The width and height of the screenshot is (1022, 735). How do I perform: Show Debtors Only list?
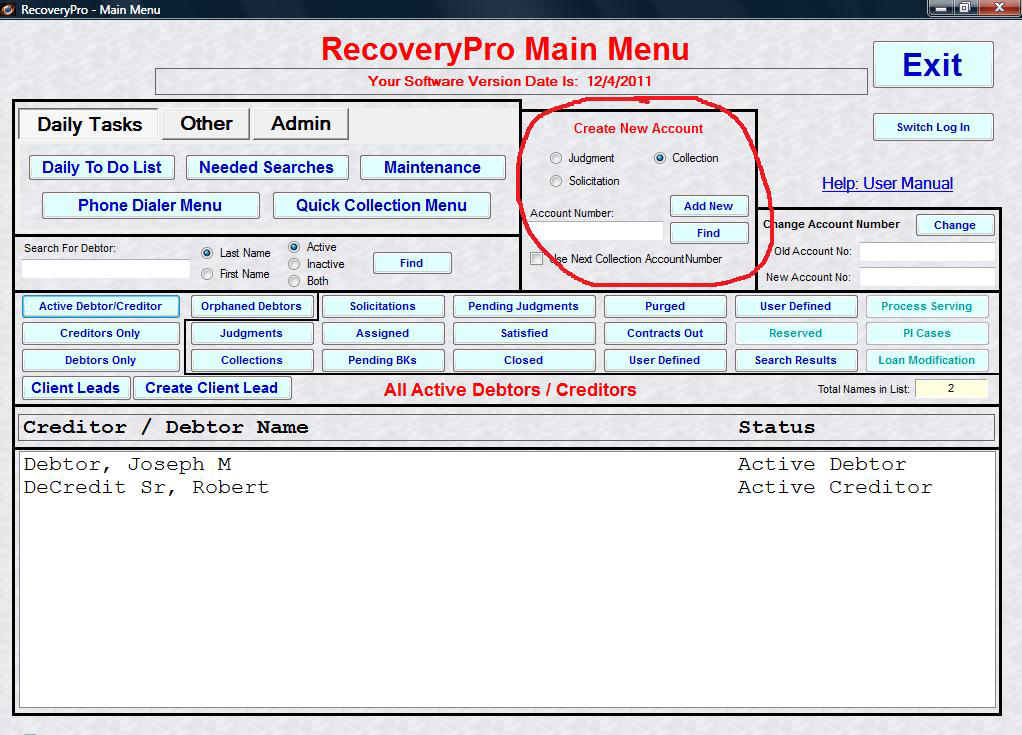tap(100, 360)
